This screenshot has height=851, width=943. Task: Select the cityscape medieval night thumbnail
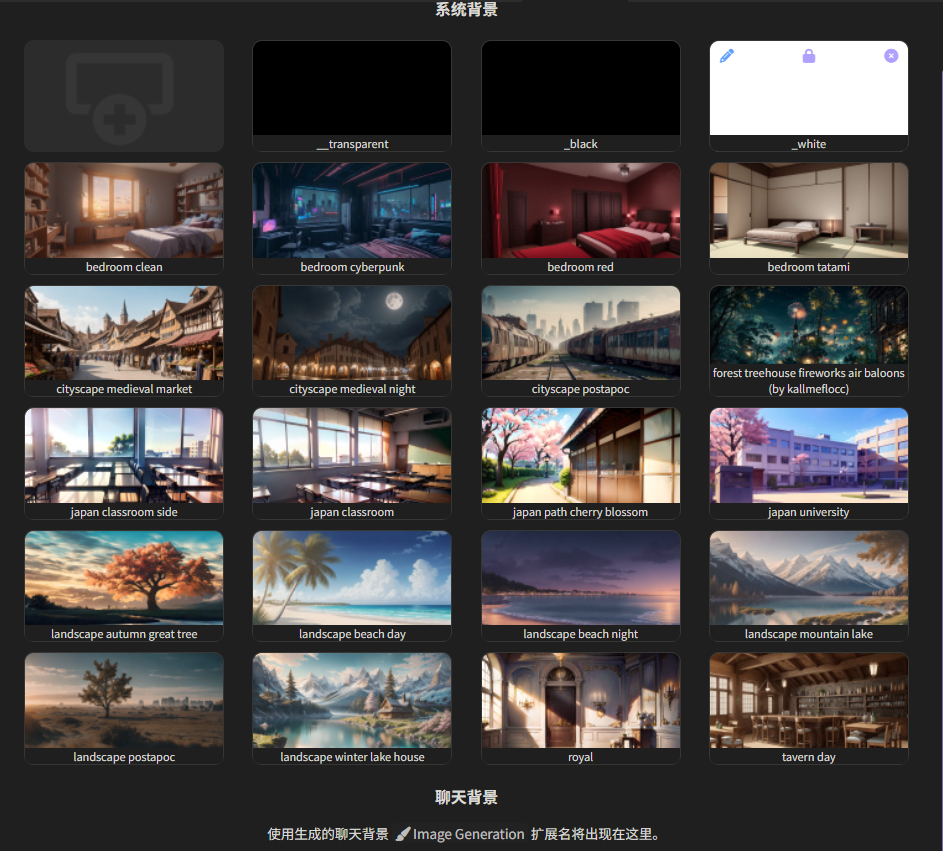pyautogui.click(x=352, y=334)
